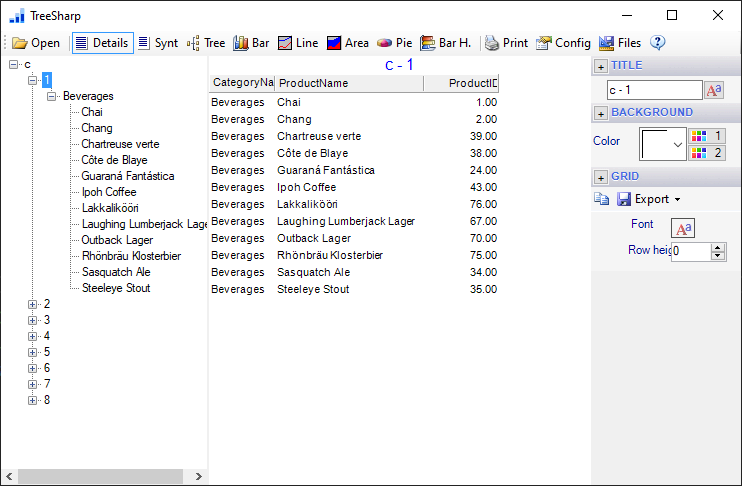Image resolution: width=742 pixels, height=486 pixels.
Task: Show the Line chart view
Action: pos(298,43)
